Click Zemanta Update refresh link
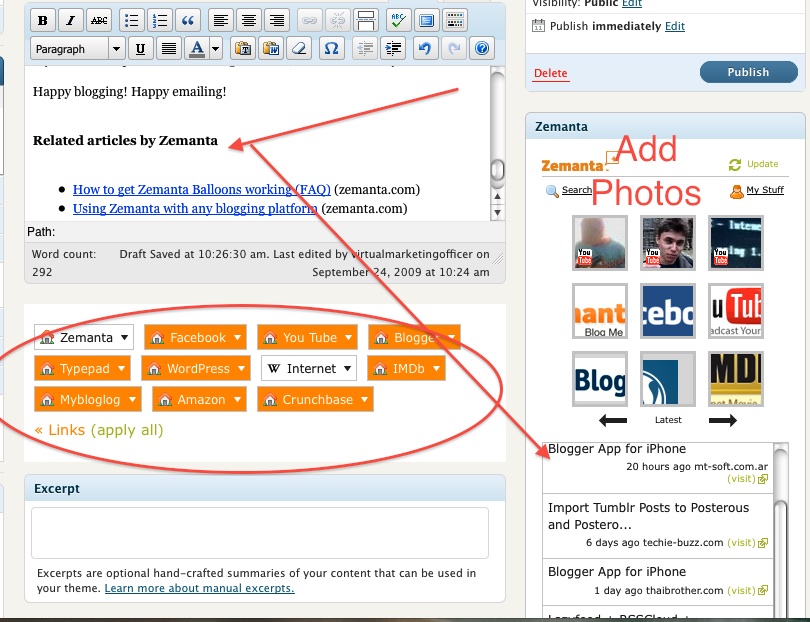The height and width of the screenshot is (622, 810). tap(754, 164)
